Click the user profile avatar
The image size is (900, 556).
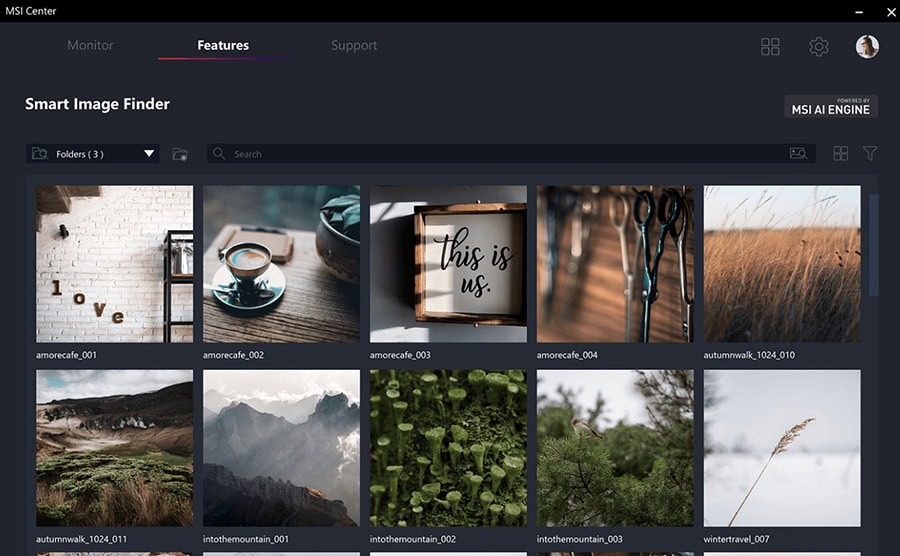point(867,46)
